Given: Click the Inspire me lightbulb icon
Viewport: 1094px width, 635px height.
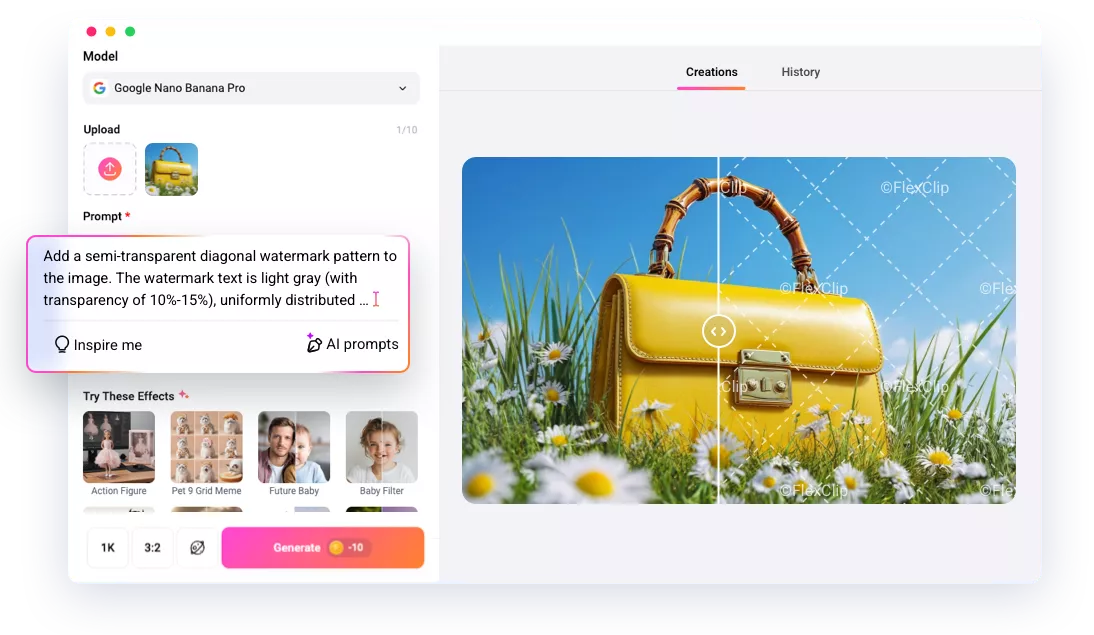Looking at the screenshot, I should tap(63, 343).
